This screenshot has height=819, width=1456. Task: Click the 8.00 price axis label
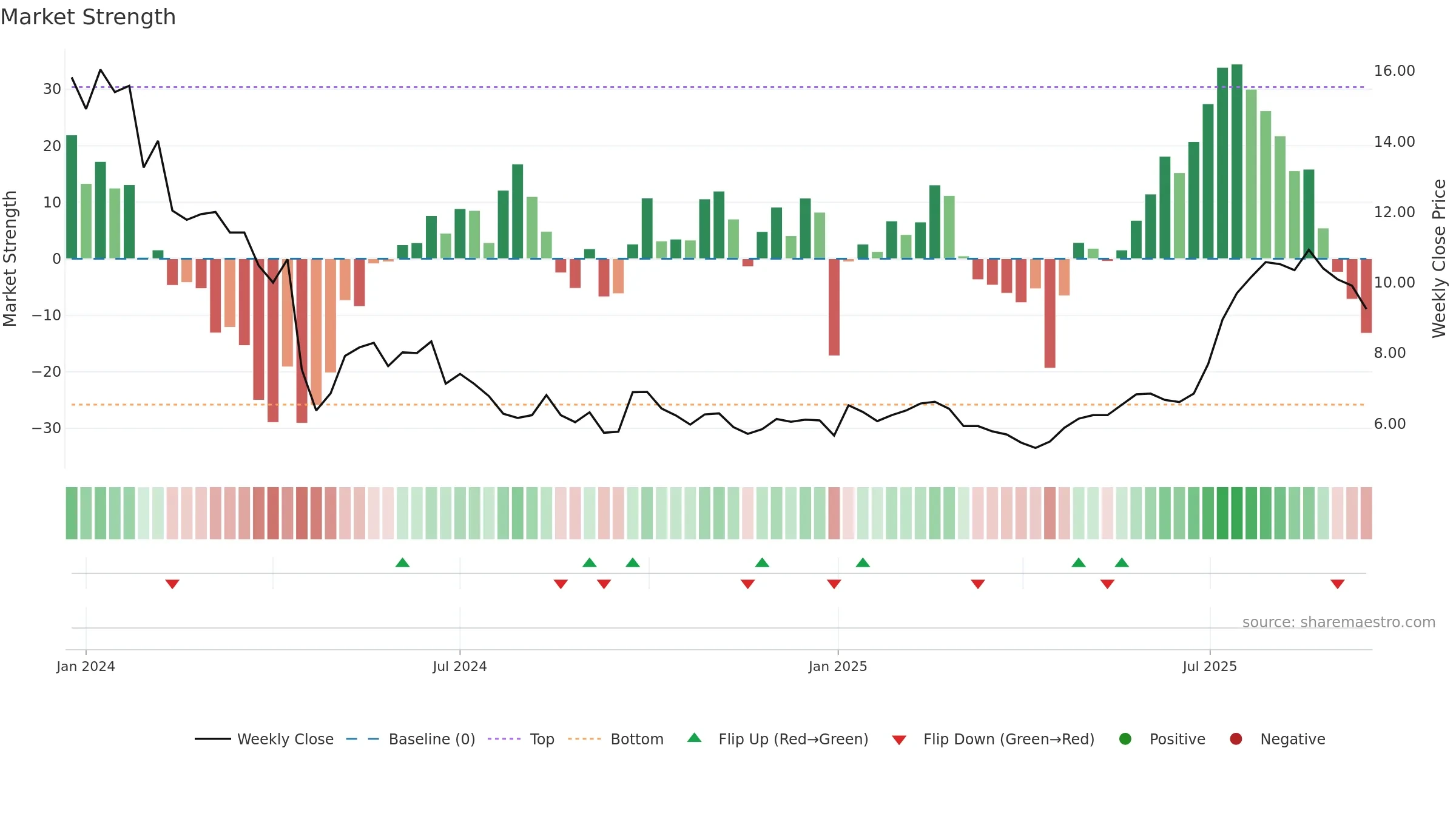click(x=1390, y=353)
